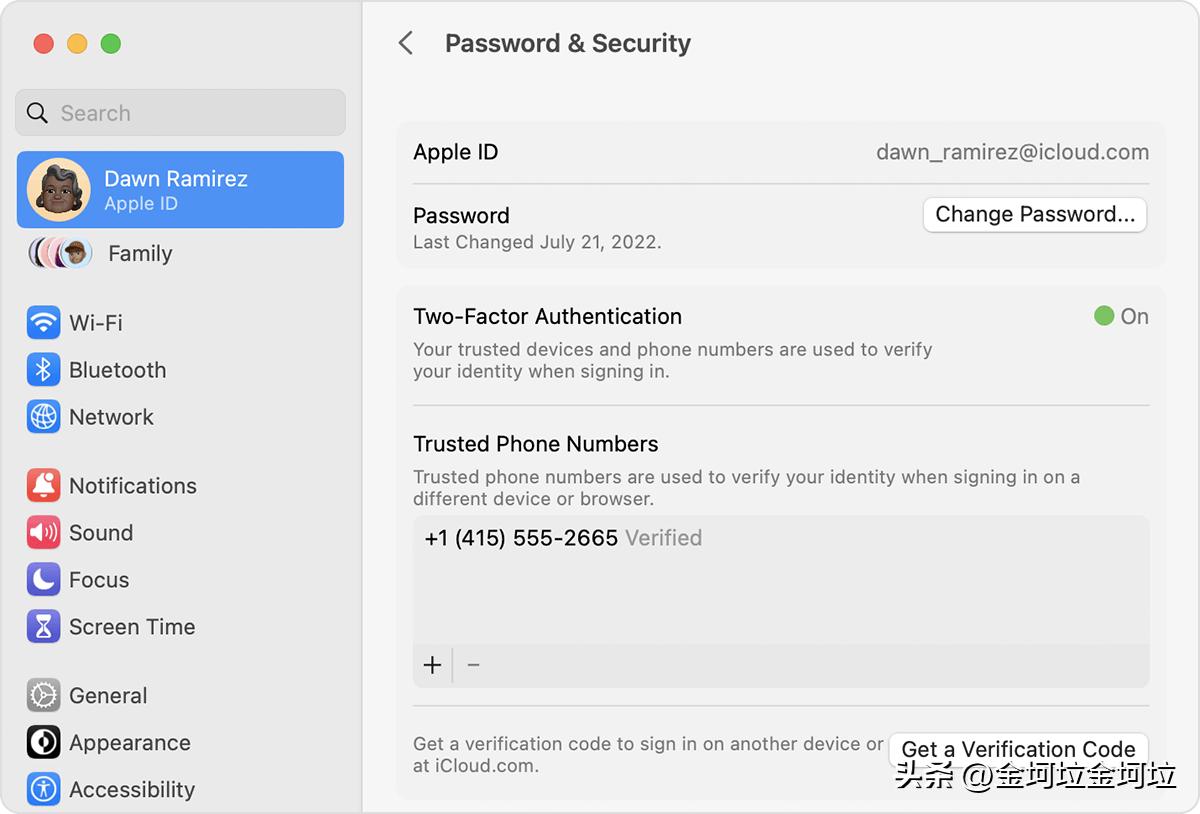
Task: Check the Two-Factor Authentication On status indicator
Action: coord(1104,316)
